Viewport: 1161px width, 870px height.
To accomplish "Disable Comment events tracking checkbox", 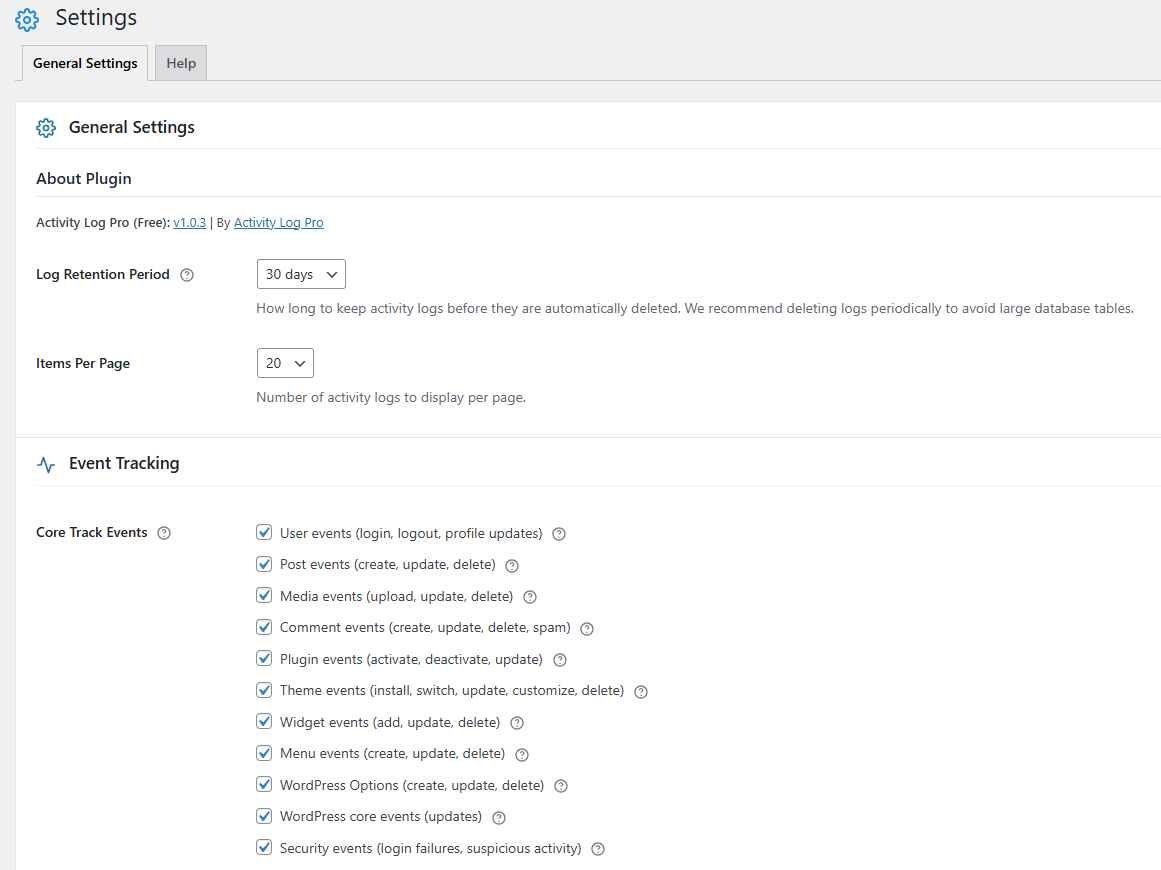I will tap(264, 627).
